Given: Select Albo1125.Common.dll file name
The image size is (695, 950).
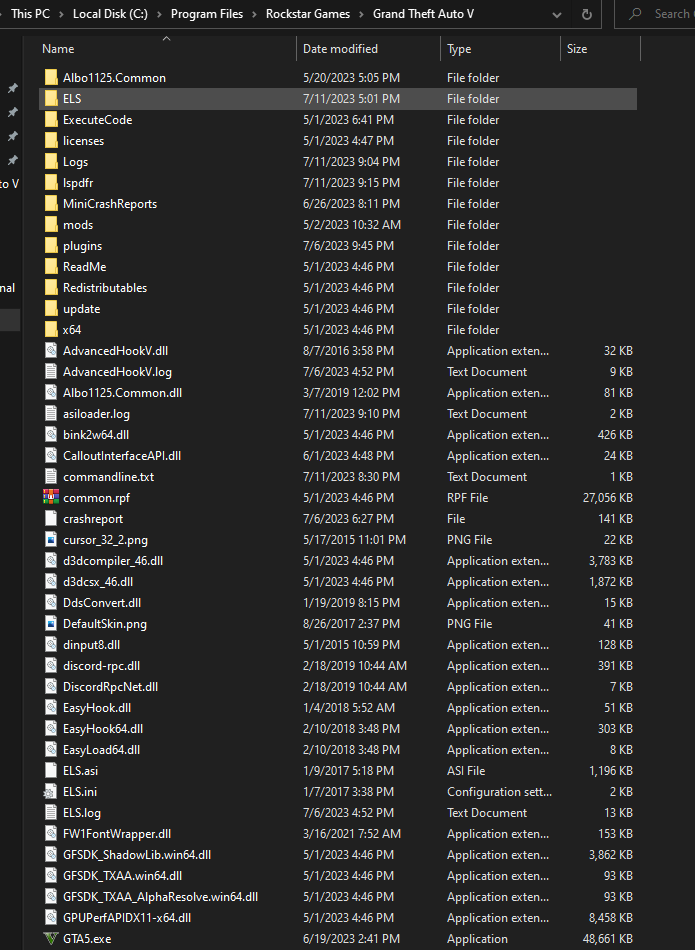Looking at the screenshot, I should pyautogui.click(x=122, y=393).
